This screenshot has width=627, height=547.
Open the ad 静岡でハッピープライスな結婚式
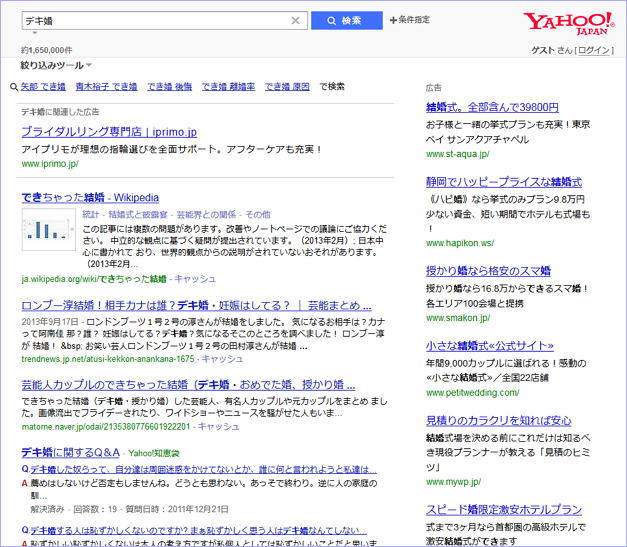[x=504, y=182]
